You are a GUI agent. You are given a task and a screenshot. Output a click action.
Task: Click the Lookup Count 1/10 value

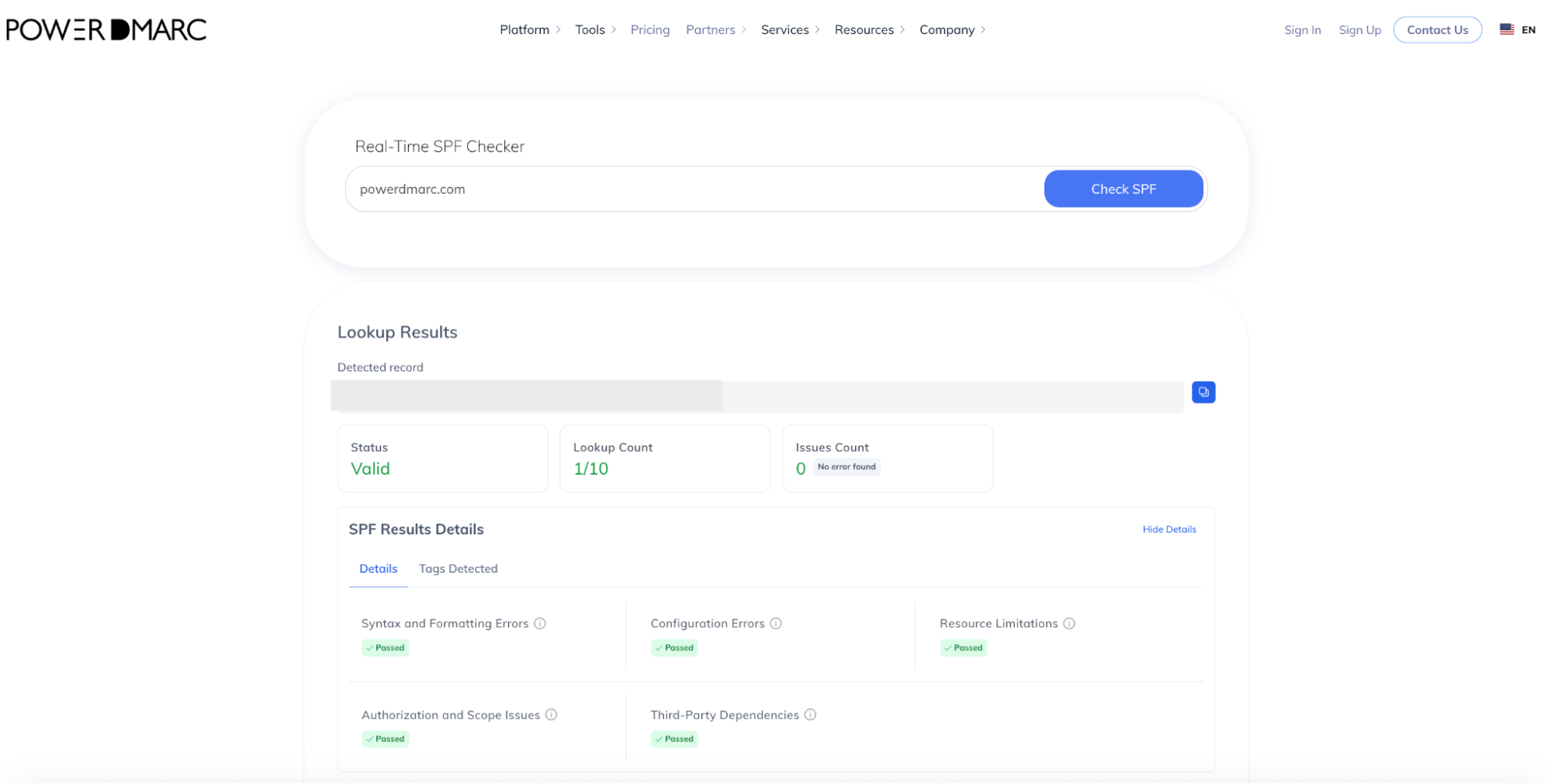[x=591, y=469]
